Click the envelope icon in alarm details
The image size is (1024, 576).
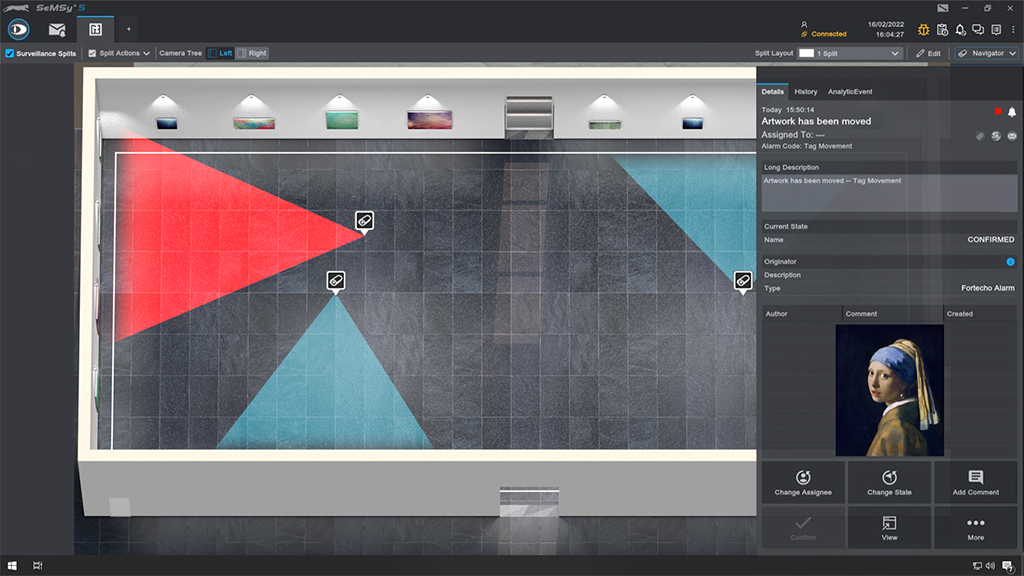(1011, 136)
